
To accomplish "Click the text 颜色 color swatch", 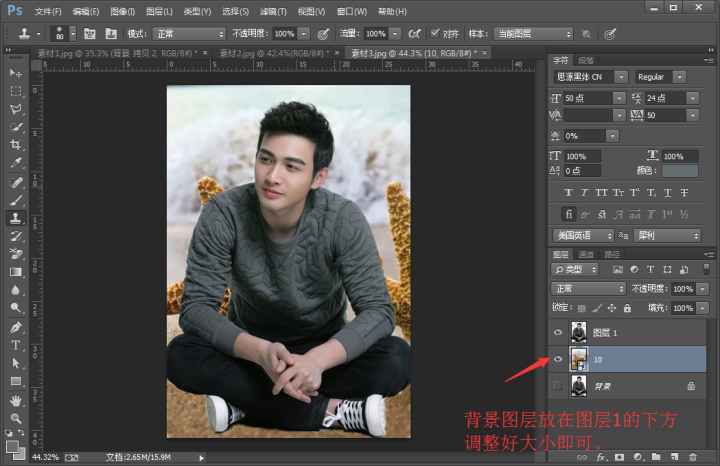I will coord(687,171).
